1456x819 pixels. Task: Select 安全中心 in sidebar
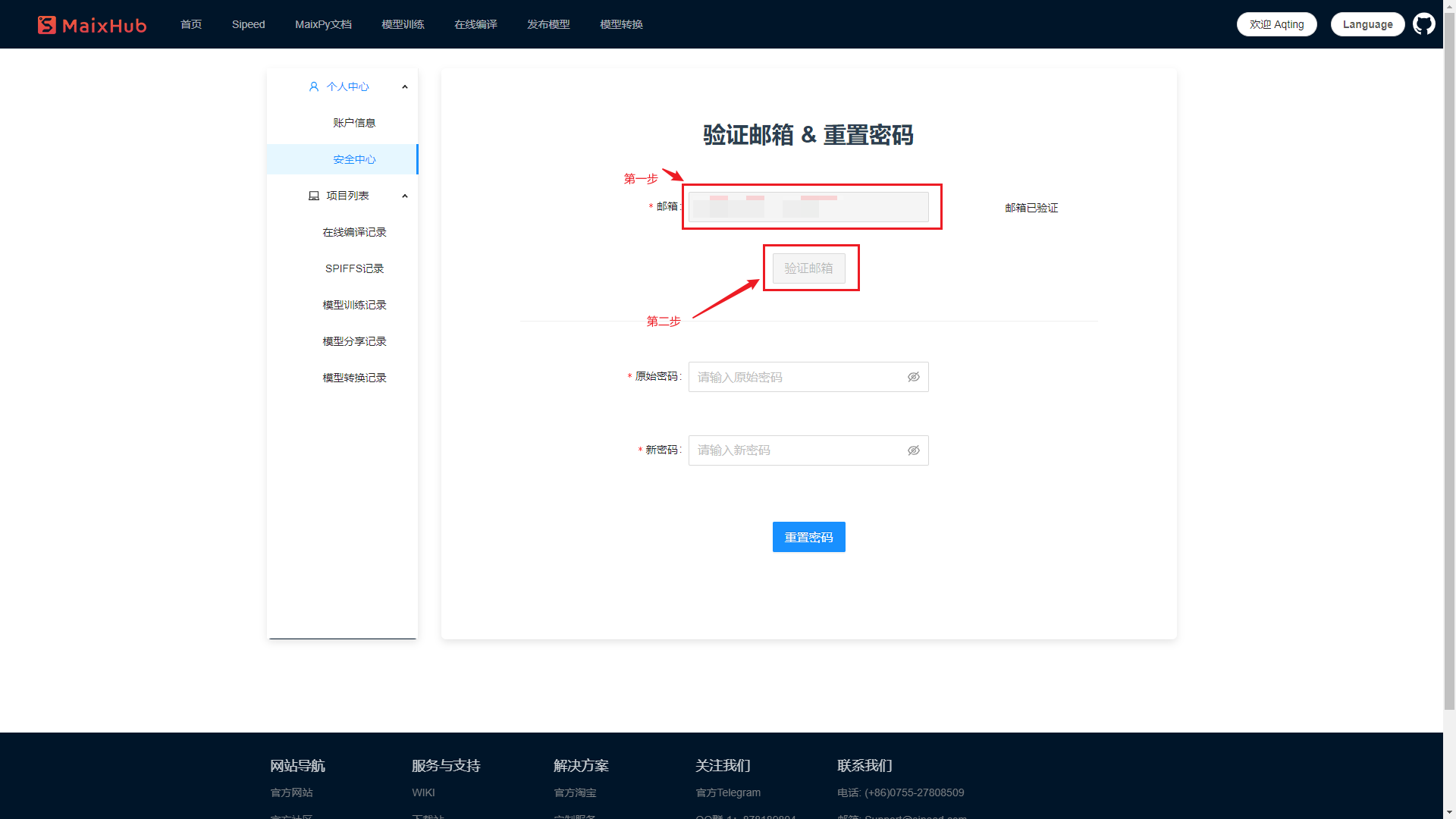(x=342, y=159)
